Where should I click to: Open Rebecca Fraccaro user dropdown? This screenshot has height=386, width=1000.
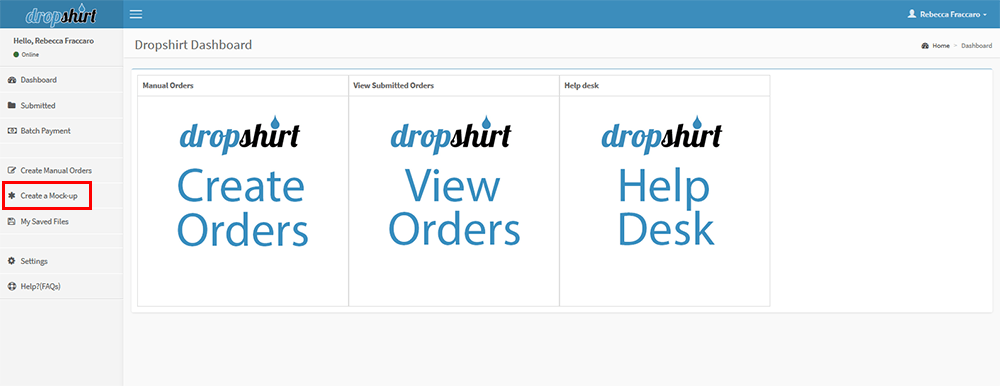tap(947, 14)
